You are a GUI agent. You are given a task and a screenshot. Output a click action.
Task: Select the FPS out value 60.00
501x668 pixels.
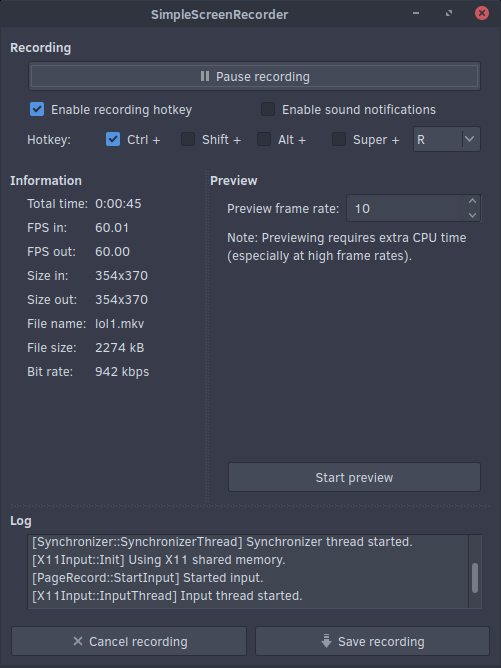pyautogui.click(x=112, y=251)
